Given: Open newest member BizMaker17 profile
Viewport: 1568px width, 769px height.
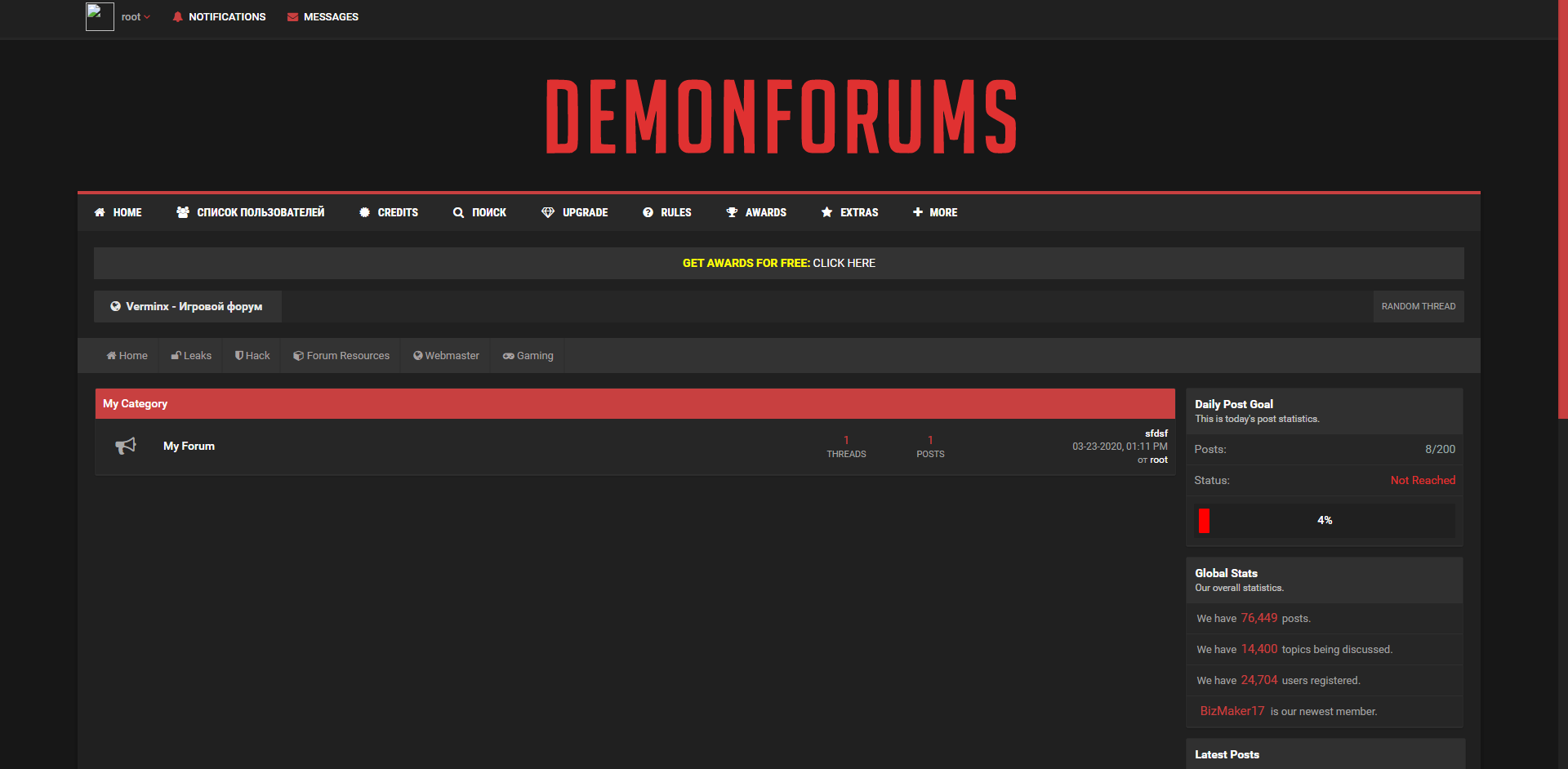Looking at the screenshot, I should point(1232,711).
